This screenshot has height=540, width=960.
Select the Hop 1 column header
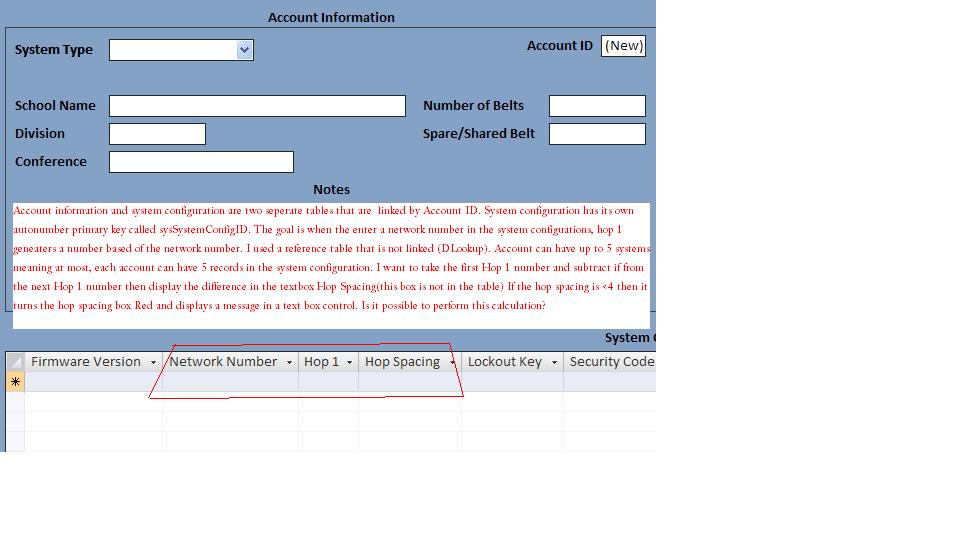coord(328,362)
